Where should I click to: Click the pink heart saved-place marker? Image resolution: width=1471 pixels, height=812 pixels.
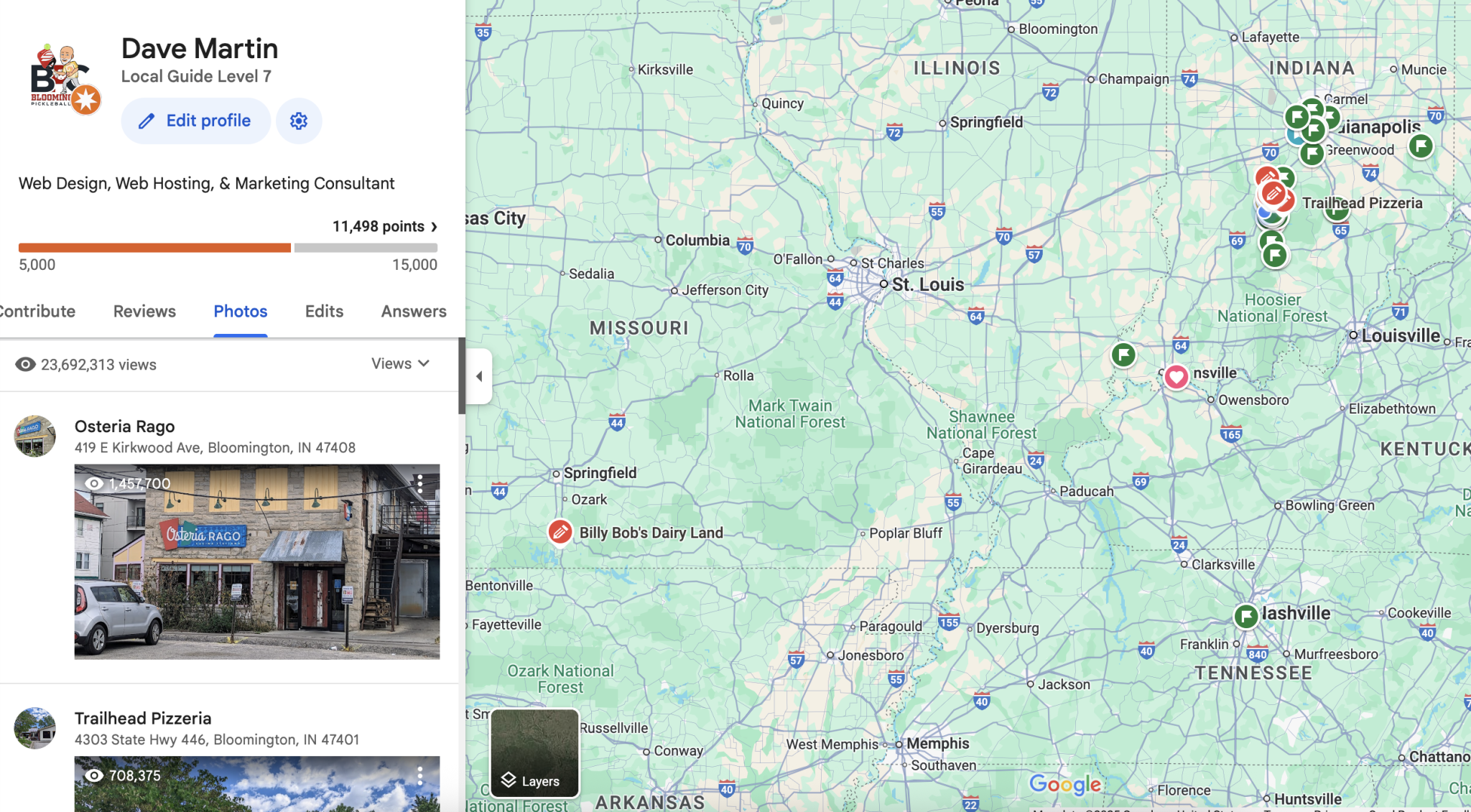pos(1176,376)
